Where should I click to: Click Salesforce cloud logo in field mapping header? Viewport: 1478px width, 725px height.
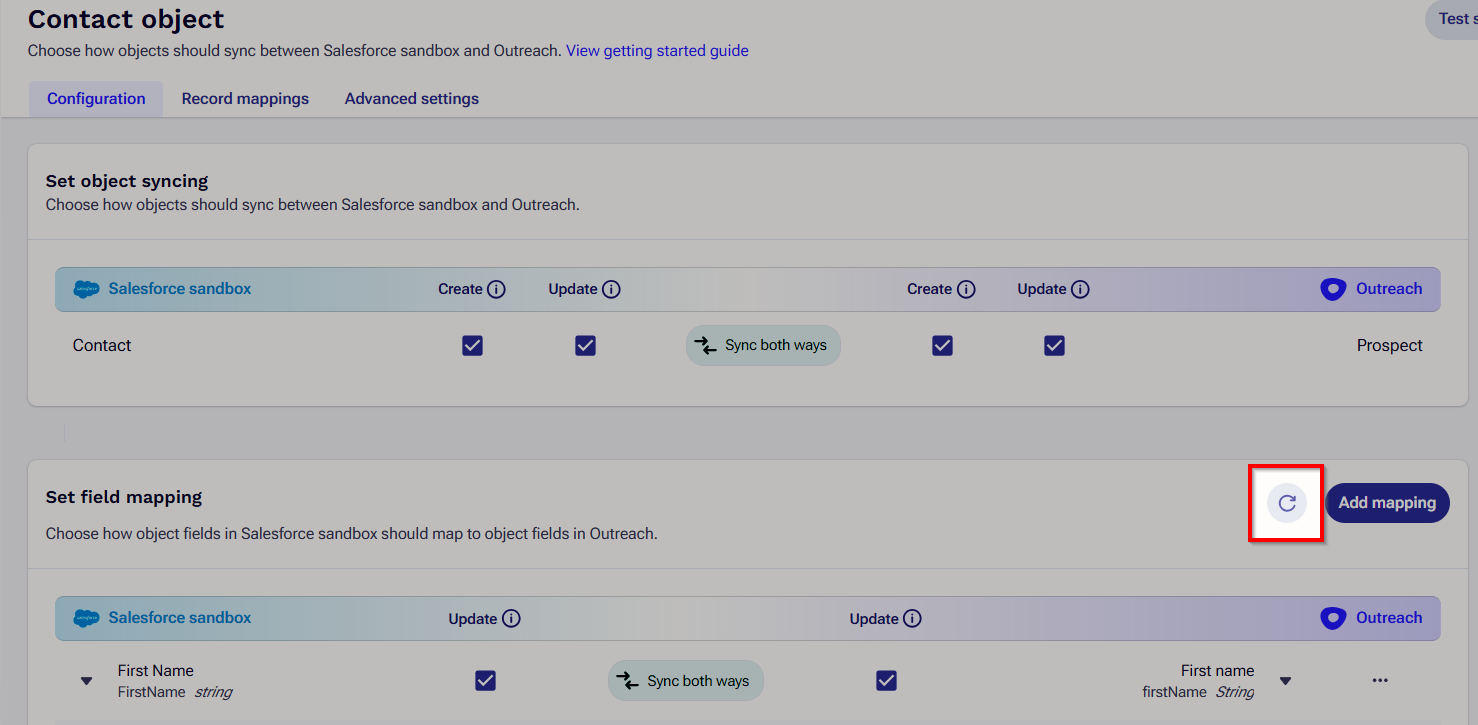pyautogui.click(x=87, y=618)
